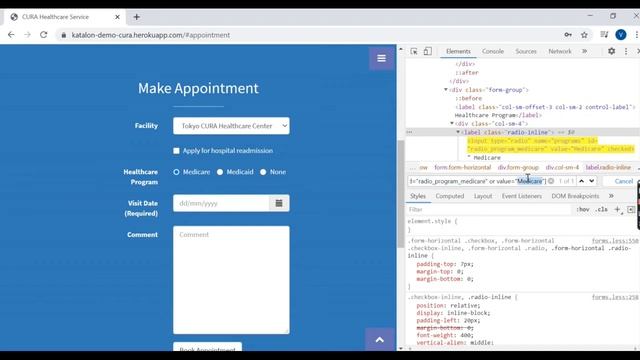The width and height of the screenshot is (640, 360).
Task: Open the Styles tab
Action: pyautogui.click(x=418, y=196)
